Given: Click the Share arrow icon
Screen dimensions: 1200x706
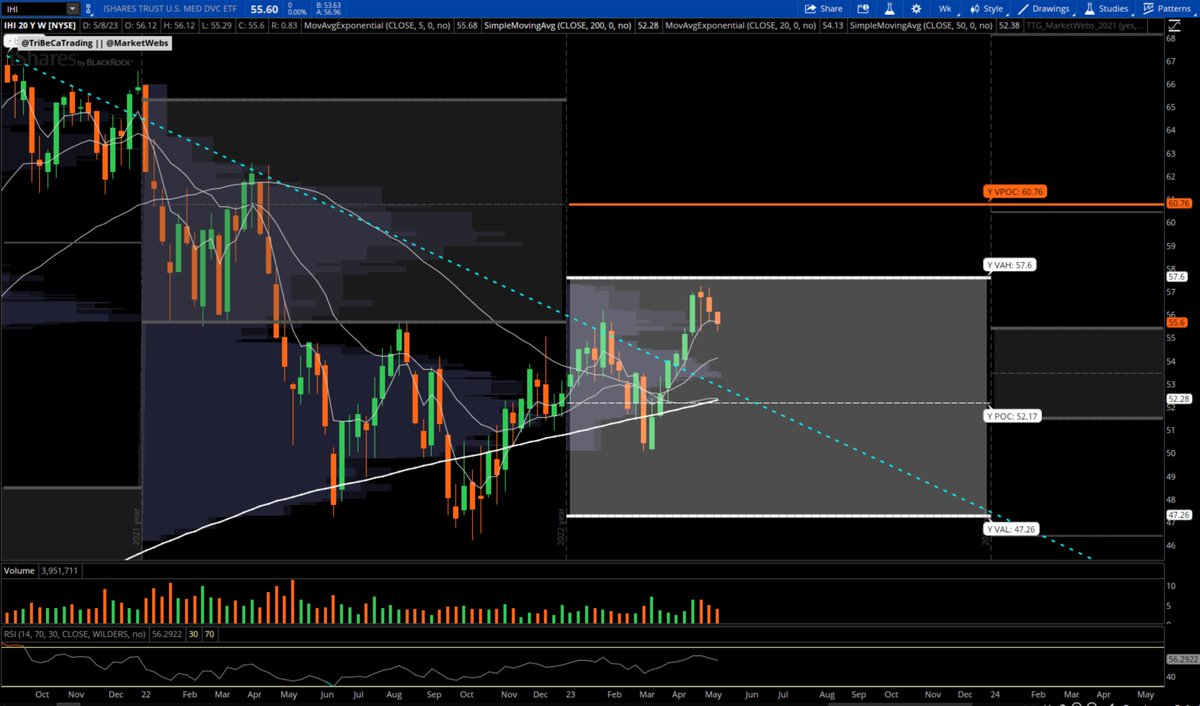Looking at the screenshot, I should click(x=811, y=9).
